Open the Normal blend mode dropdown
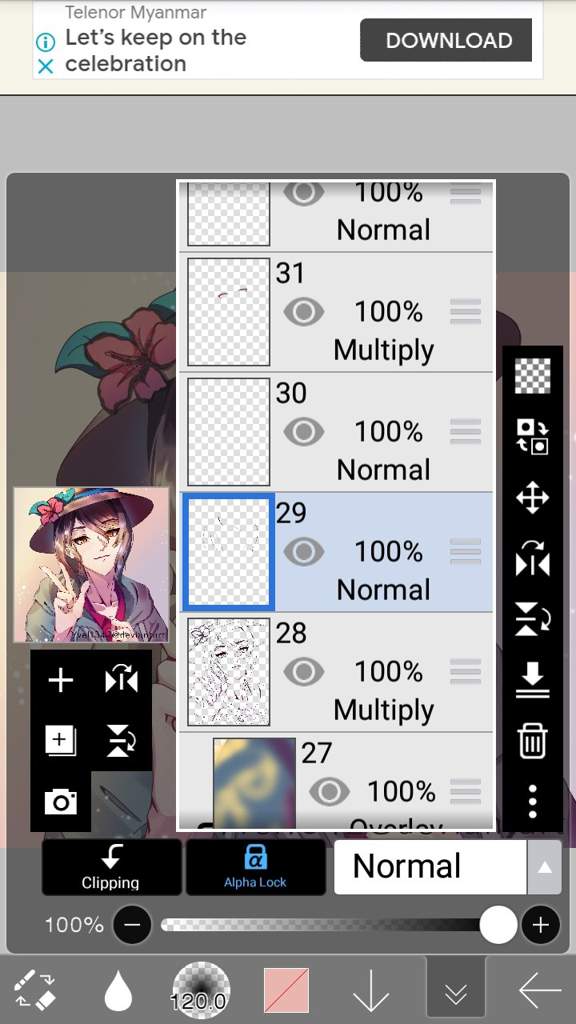 tap(430, 867)
